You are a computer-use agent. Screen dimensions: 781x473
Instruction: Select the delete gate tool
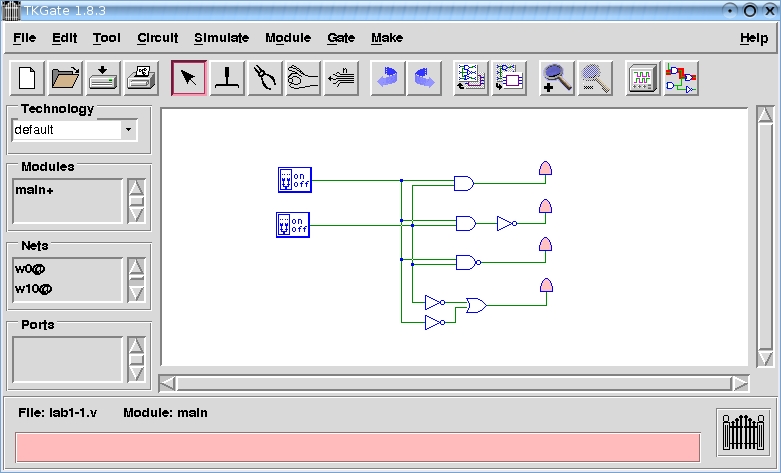click(x=227, y=78)
